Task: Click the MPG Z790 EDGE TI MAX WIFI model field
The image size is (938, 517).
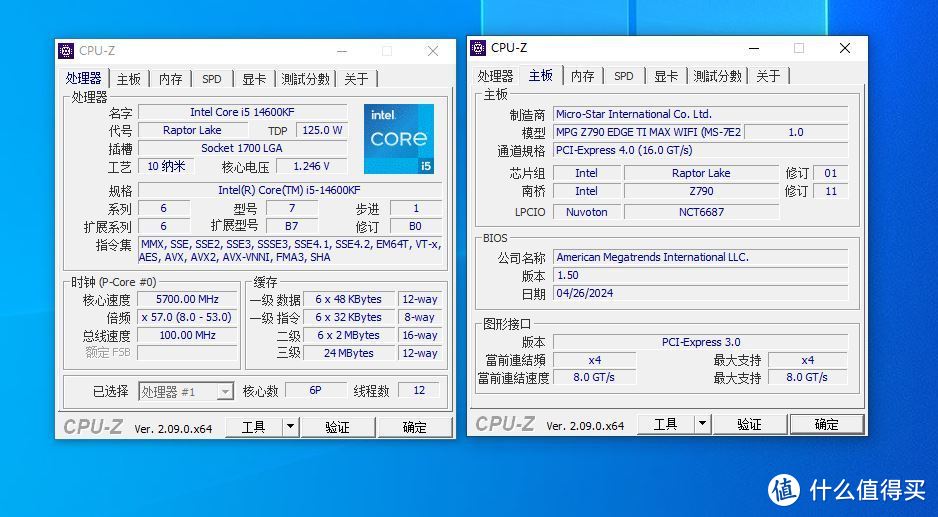Action: pyautogui.click(x=648, y=132)
